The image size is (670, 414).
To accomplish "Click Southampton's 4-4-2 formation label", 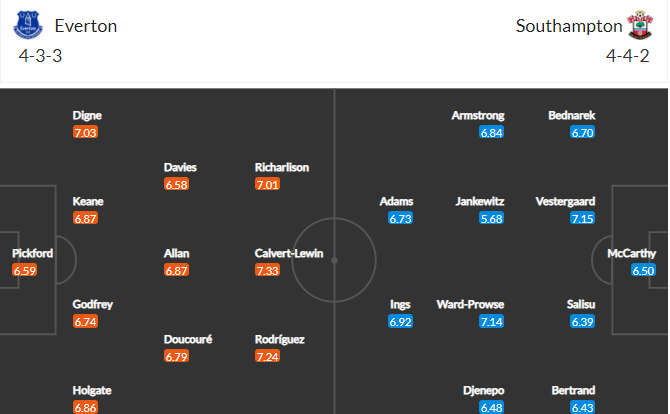I will click(627, 56).
